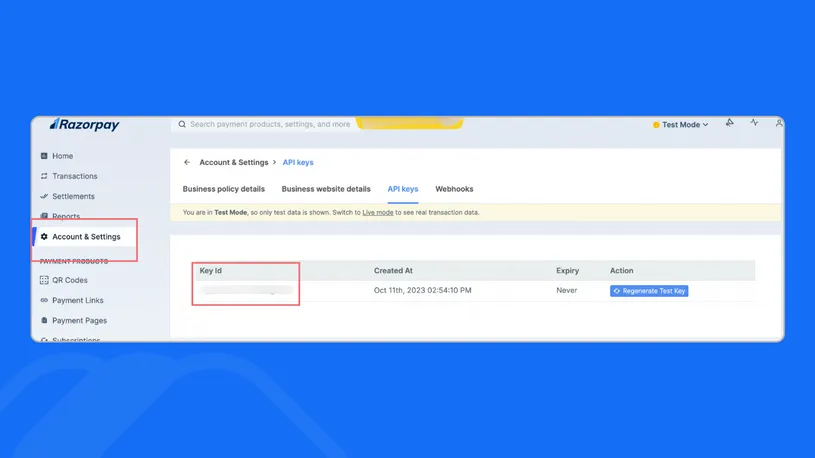Click the Payment Links chain icon
This screenshot has width=815, height=458.
(44, 300)
